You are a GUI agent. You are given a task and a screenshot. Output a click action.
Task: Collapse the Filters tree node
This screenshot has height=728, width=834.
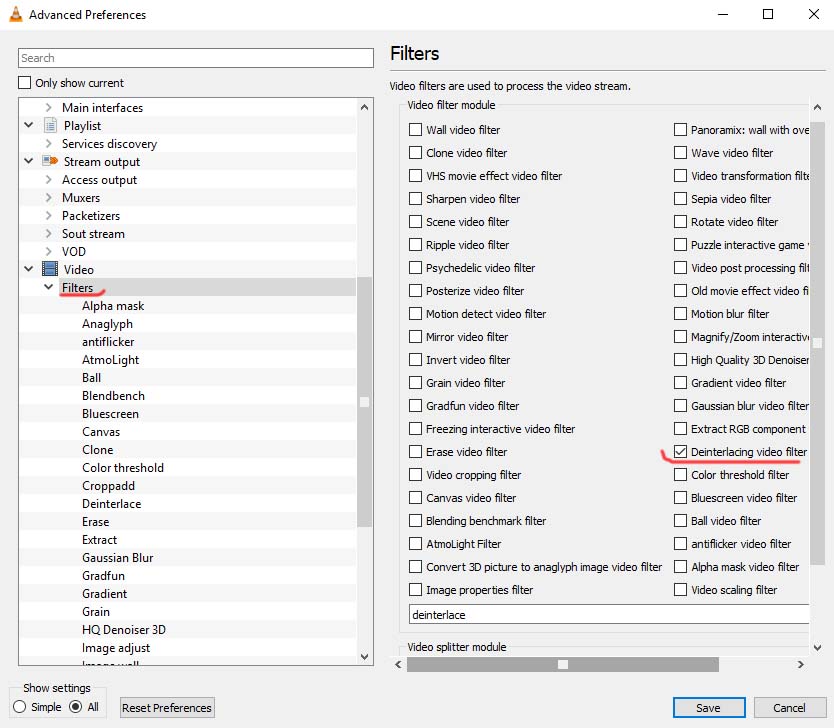click(x=48, y=287)
